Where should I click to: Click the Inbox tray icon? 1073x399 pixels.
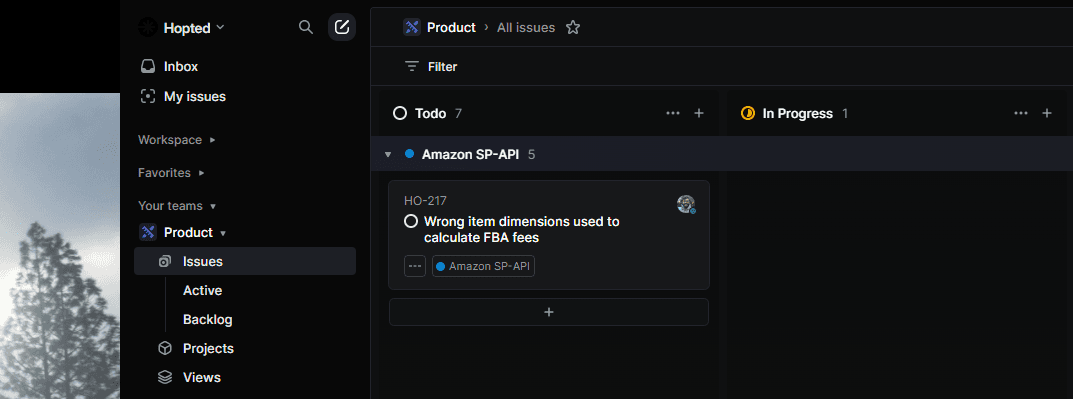(x=148, y=66)
